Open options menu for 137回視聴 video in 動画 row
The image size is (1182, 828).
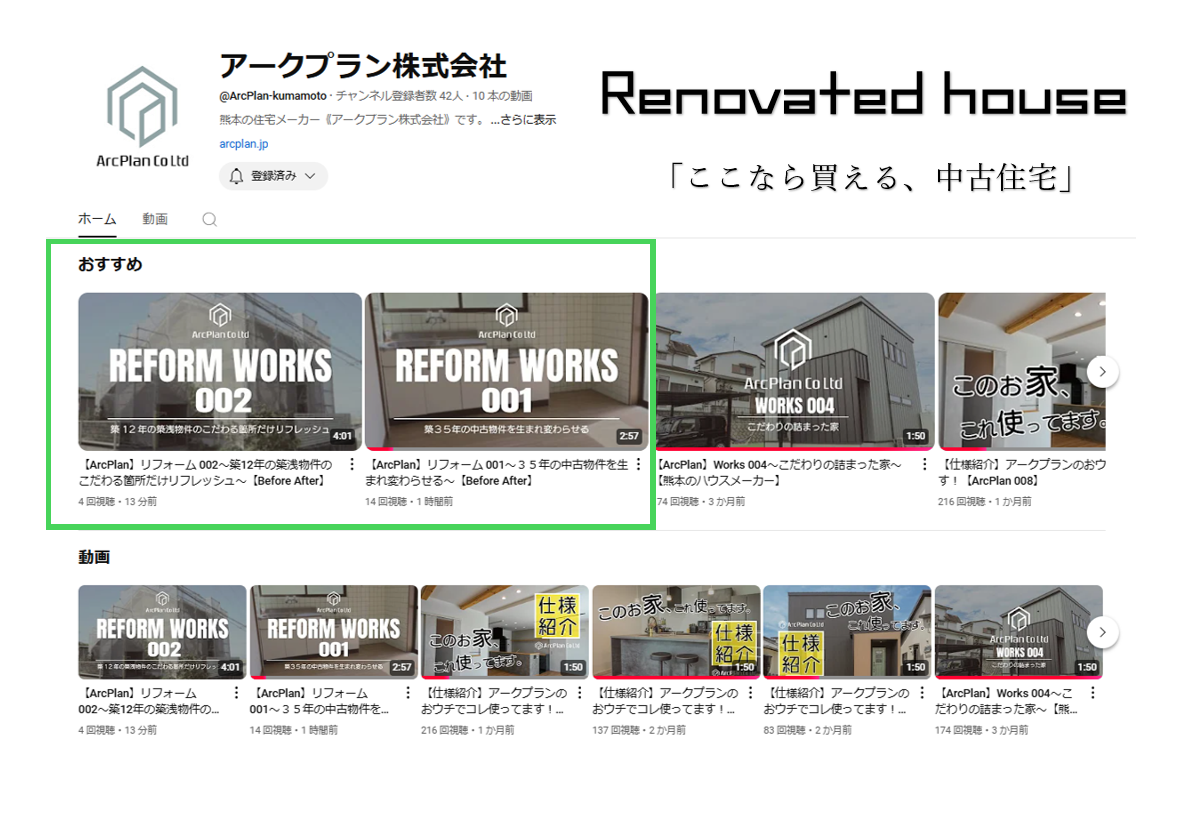coord(750,692)
